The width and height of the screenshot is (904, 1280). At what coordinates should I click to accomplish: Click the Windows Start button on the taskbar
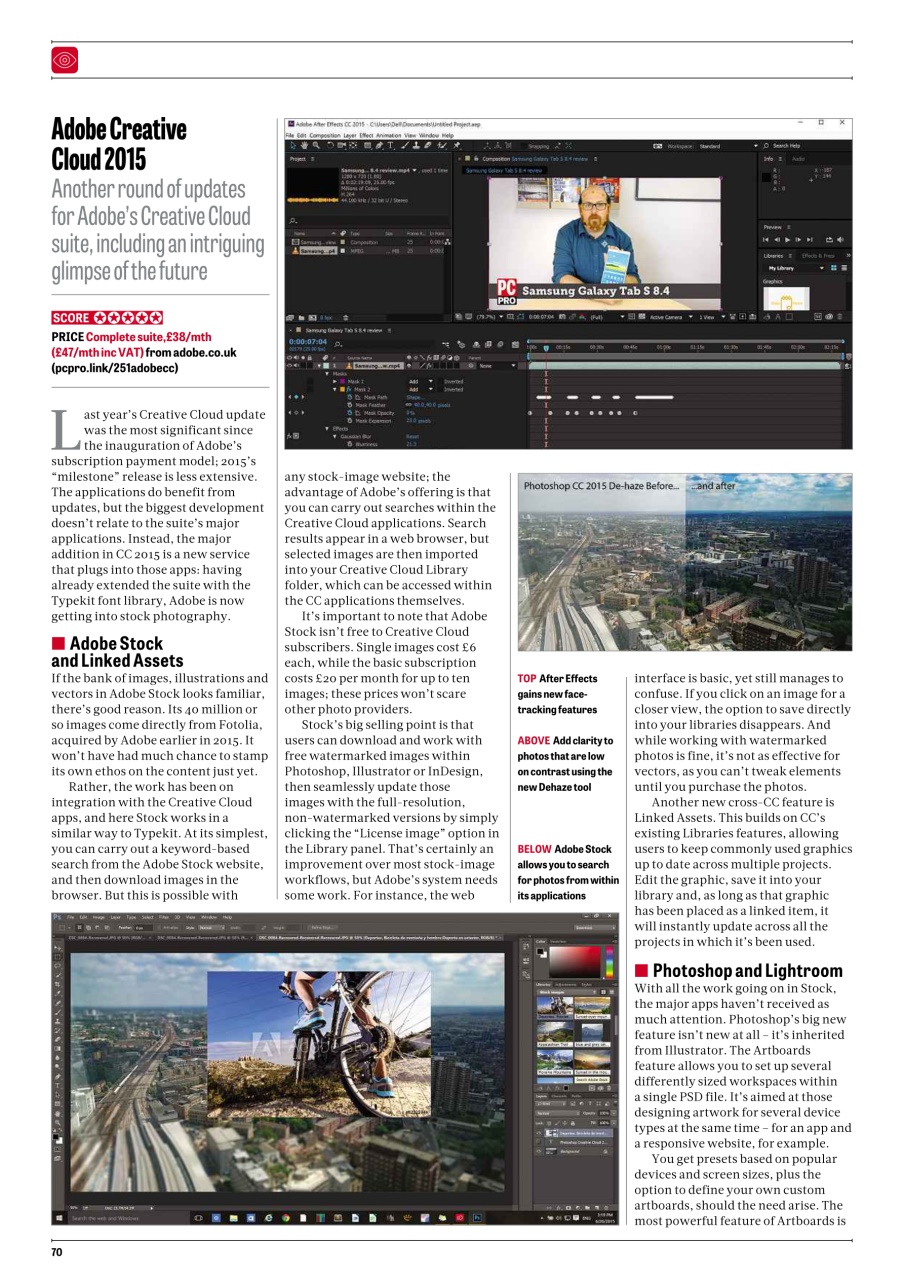click(x=59, y=1217)
